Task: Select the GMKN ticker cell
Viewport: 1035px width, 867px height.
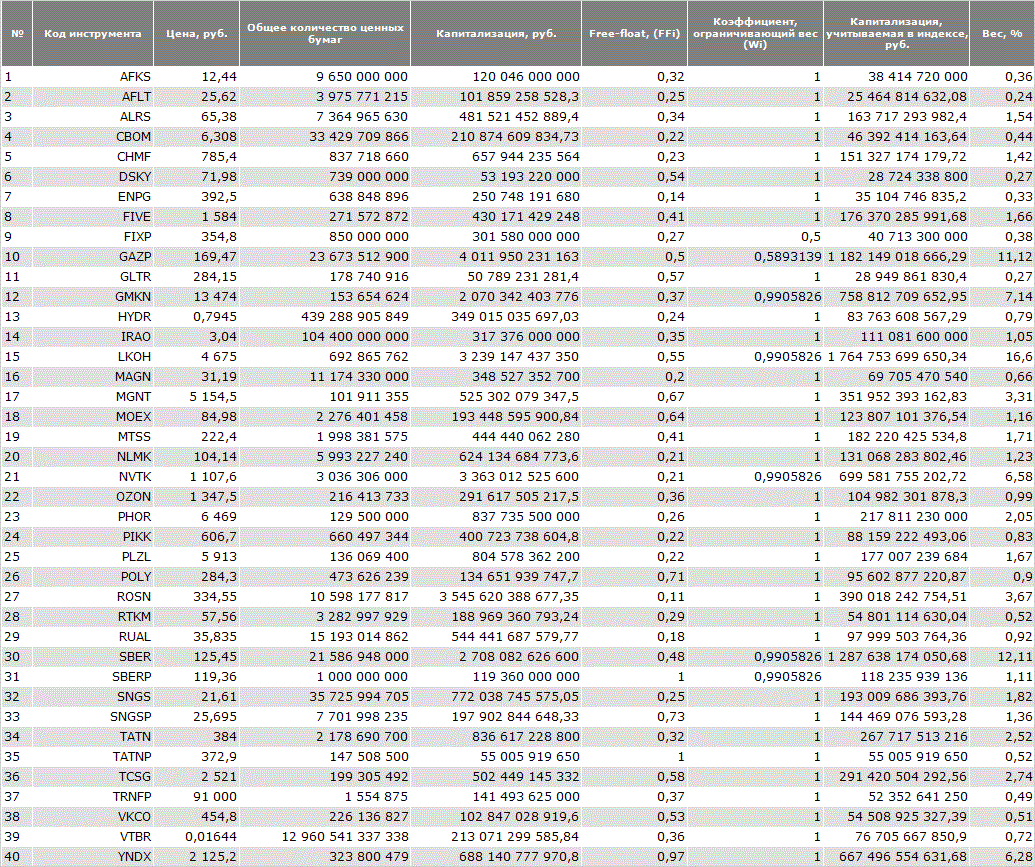Action: (93, 296)
